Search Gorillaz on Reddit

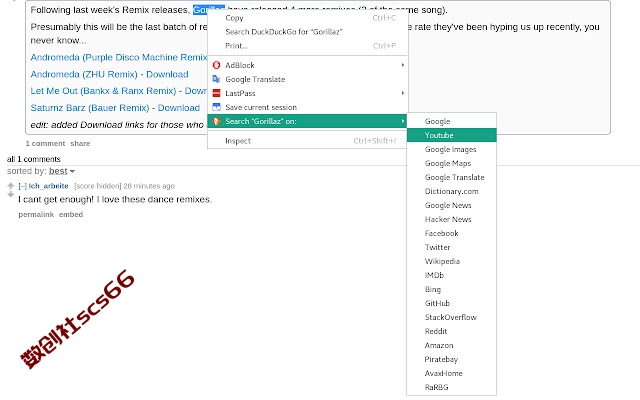(452, 331)
